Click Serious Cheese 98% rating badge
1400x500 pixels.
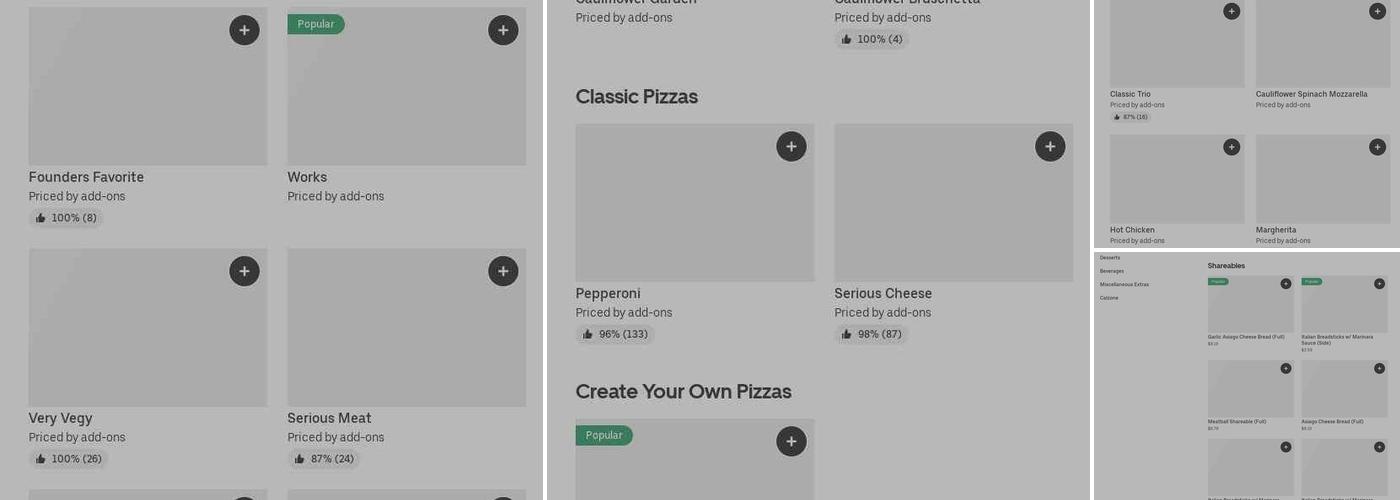click(x=871, y=334)
